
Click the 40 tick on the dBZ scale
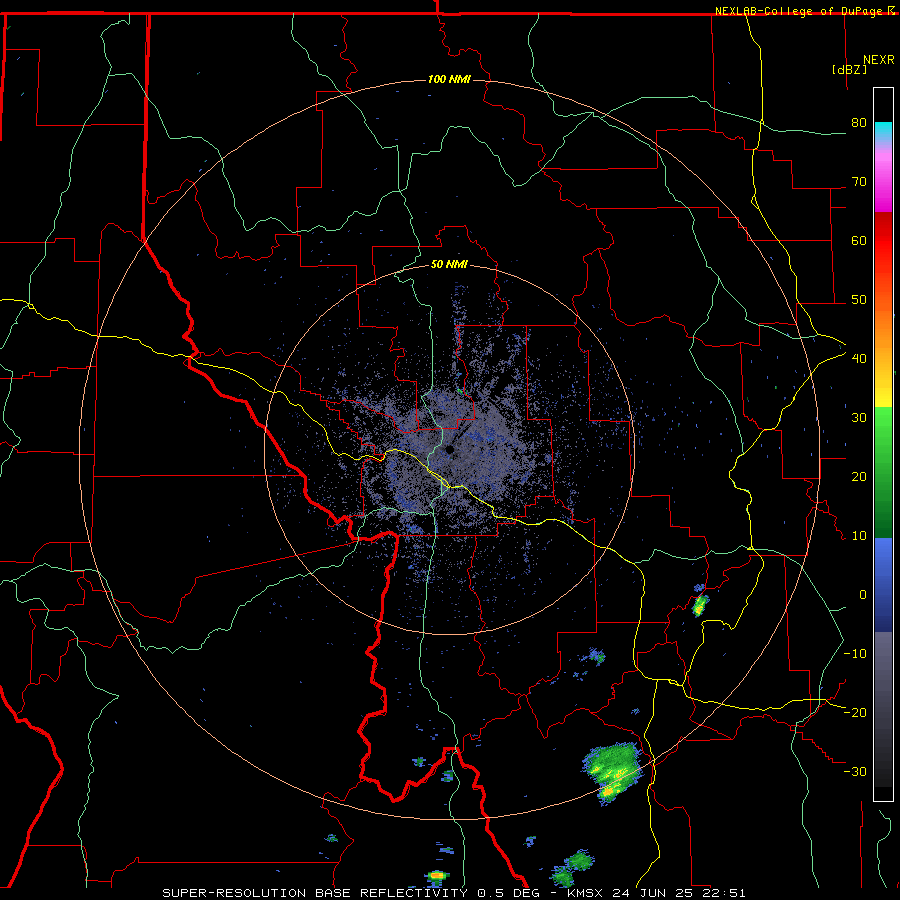859,358
